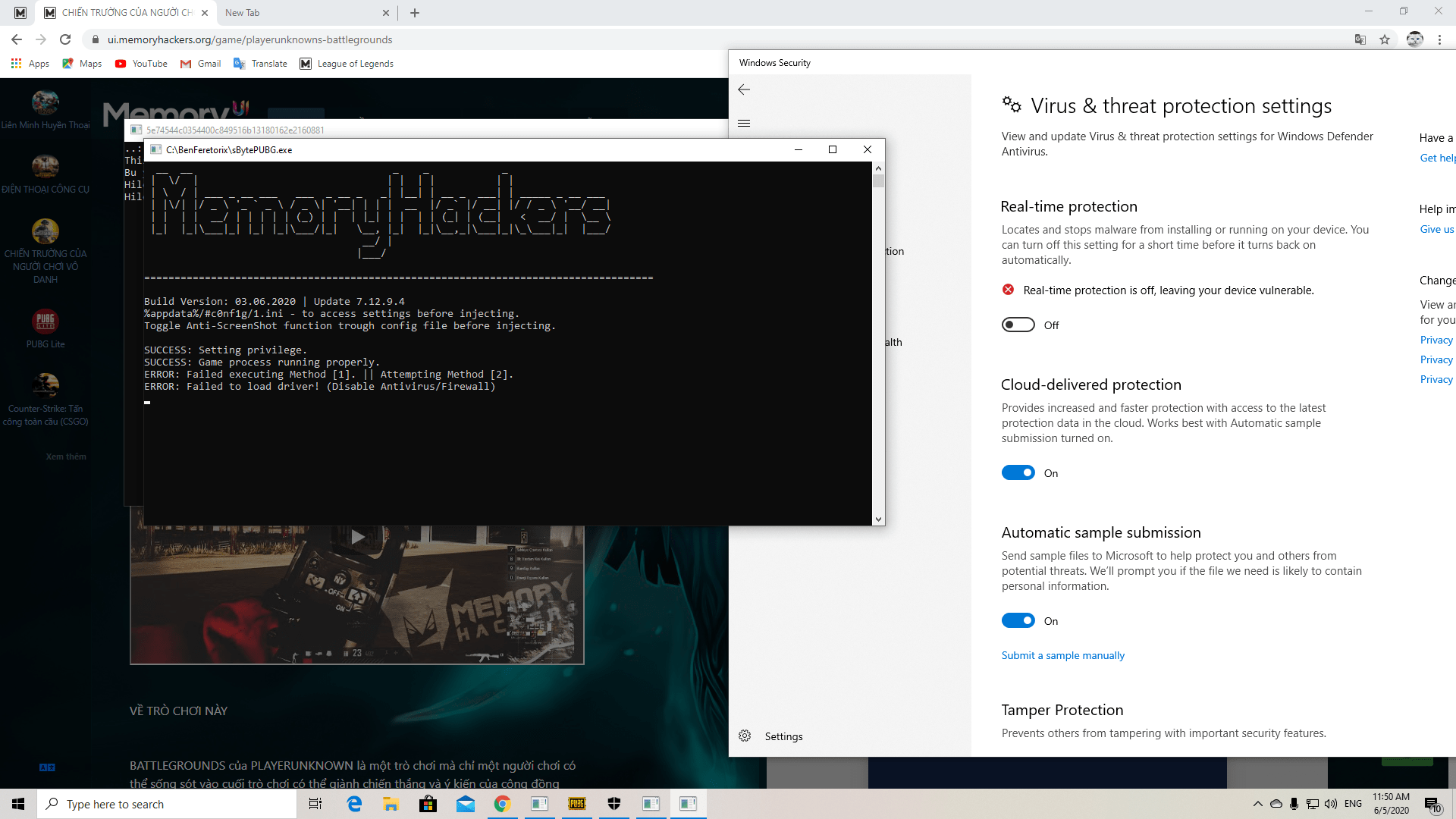Image resolution: width=1456 pixels, height=819 pixels.
Task: Click the console scrollbar up arrow
Action: click(x=878, y=168)
